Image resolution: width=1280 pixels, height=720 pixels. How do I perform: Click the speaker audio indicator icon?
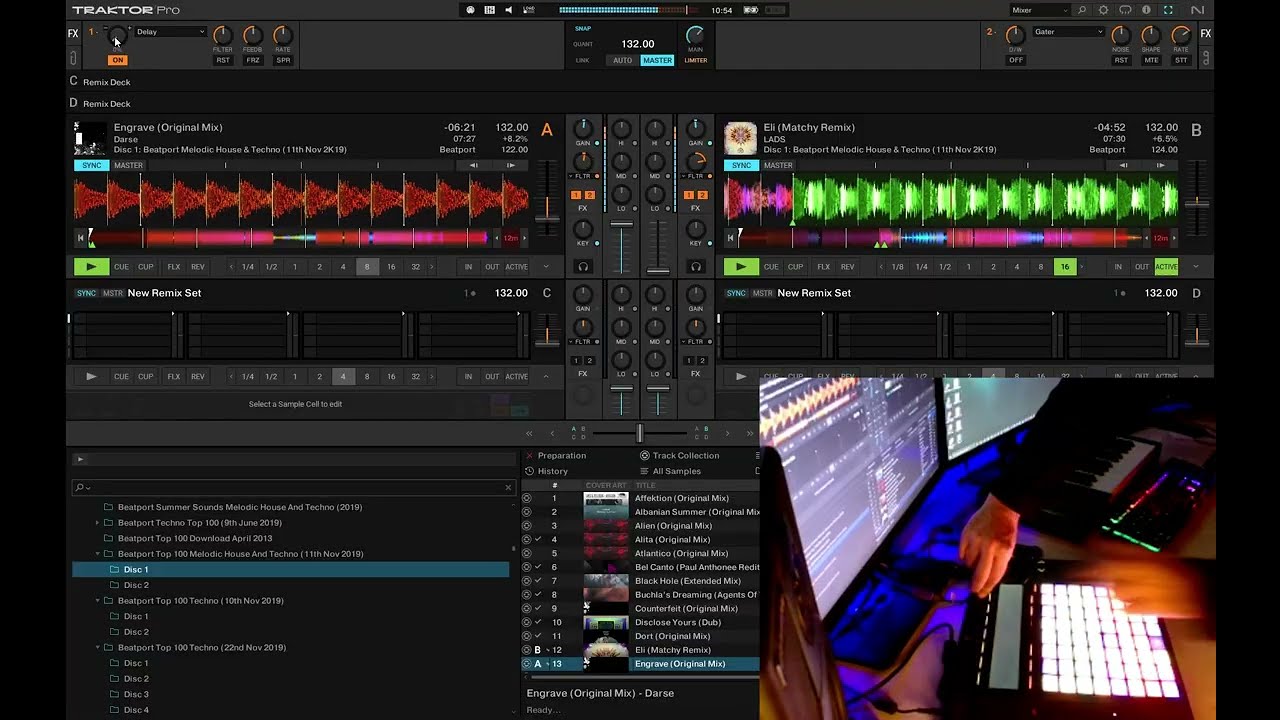click(508, 10)
